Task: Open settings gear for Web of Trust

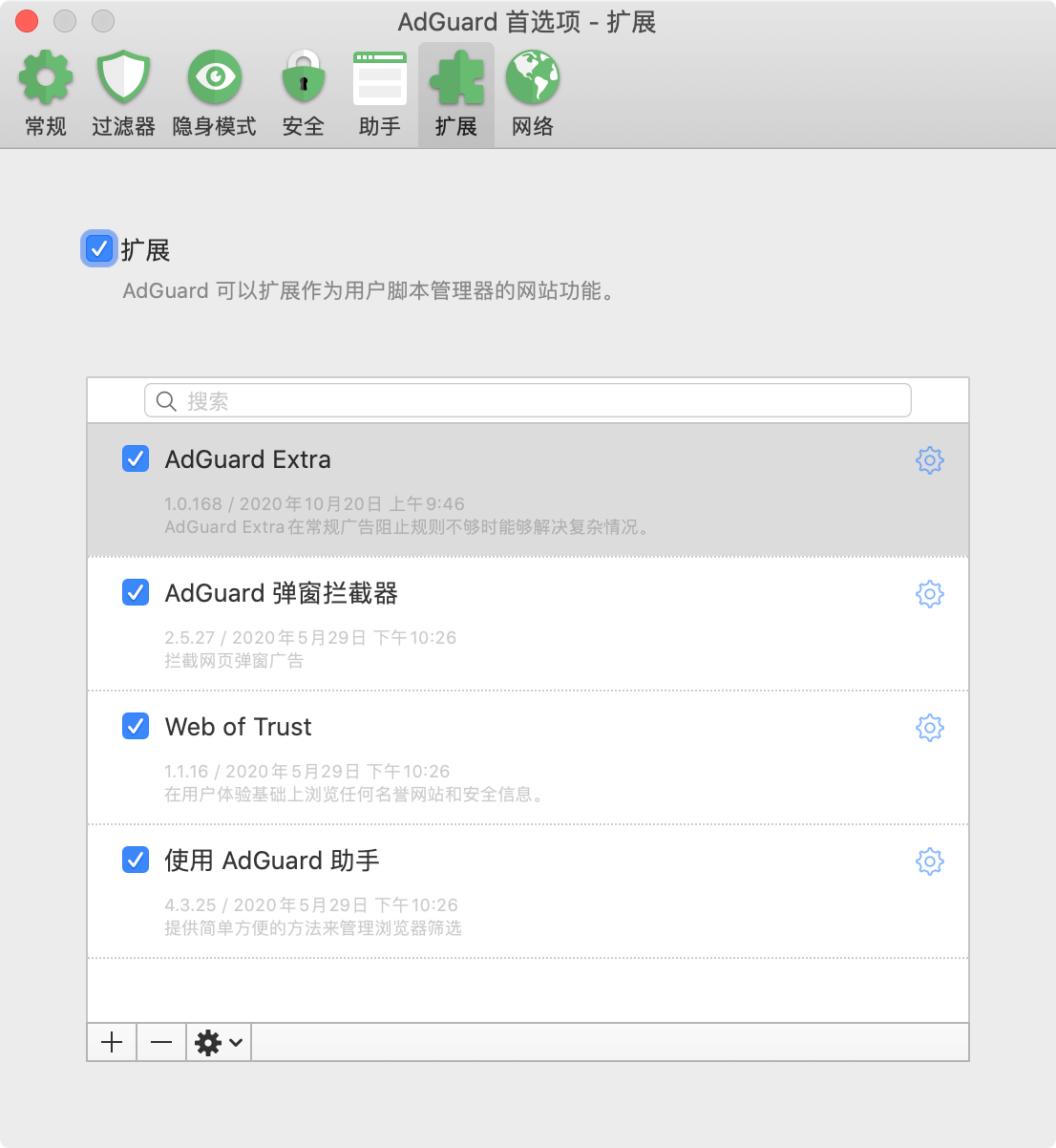Action: click(x=929, y=727)
